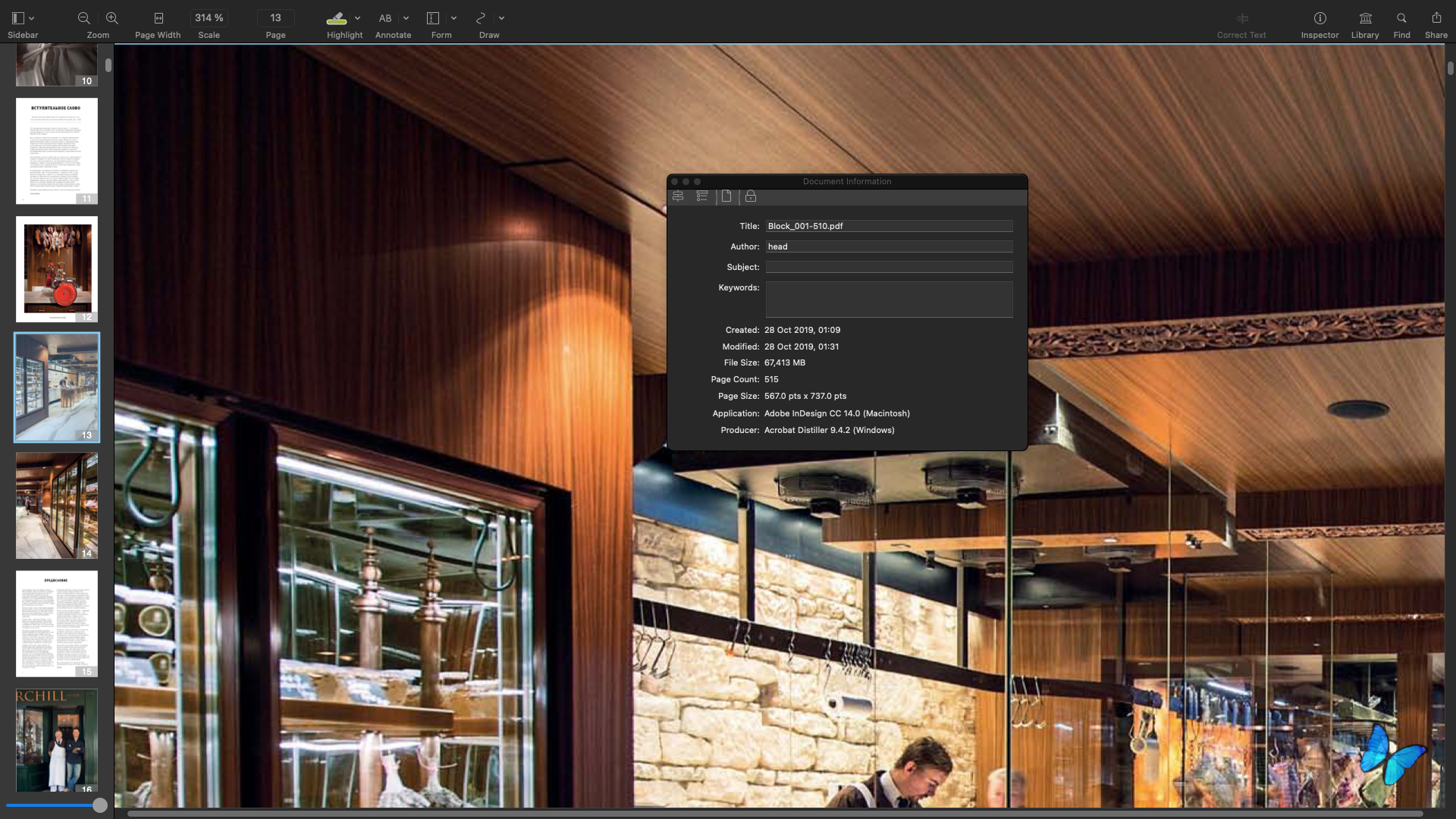Open the alignment tab in inspector
Image resolution: width=1456 pixels, height=819 pixels.
678,196
